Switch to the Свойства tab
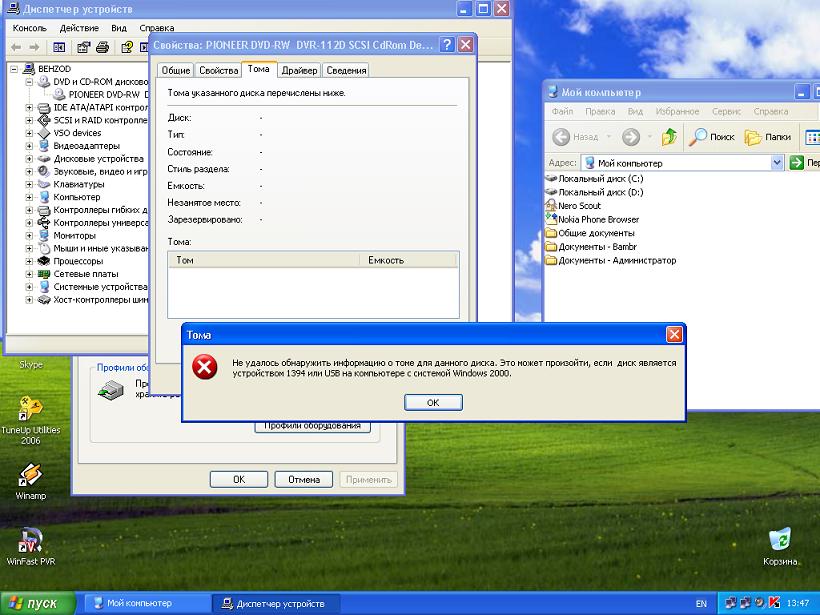The width and height of the screenshot is (820, 615). click(x=219, y=71)
